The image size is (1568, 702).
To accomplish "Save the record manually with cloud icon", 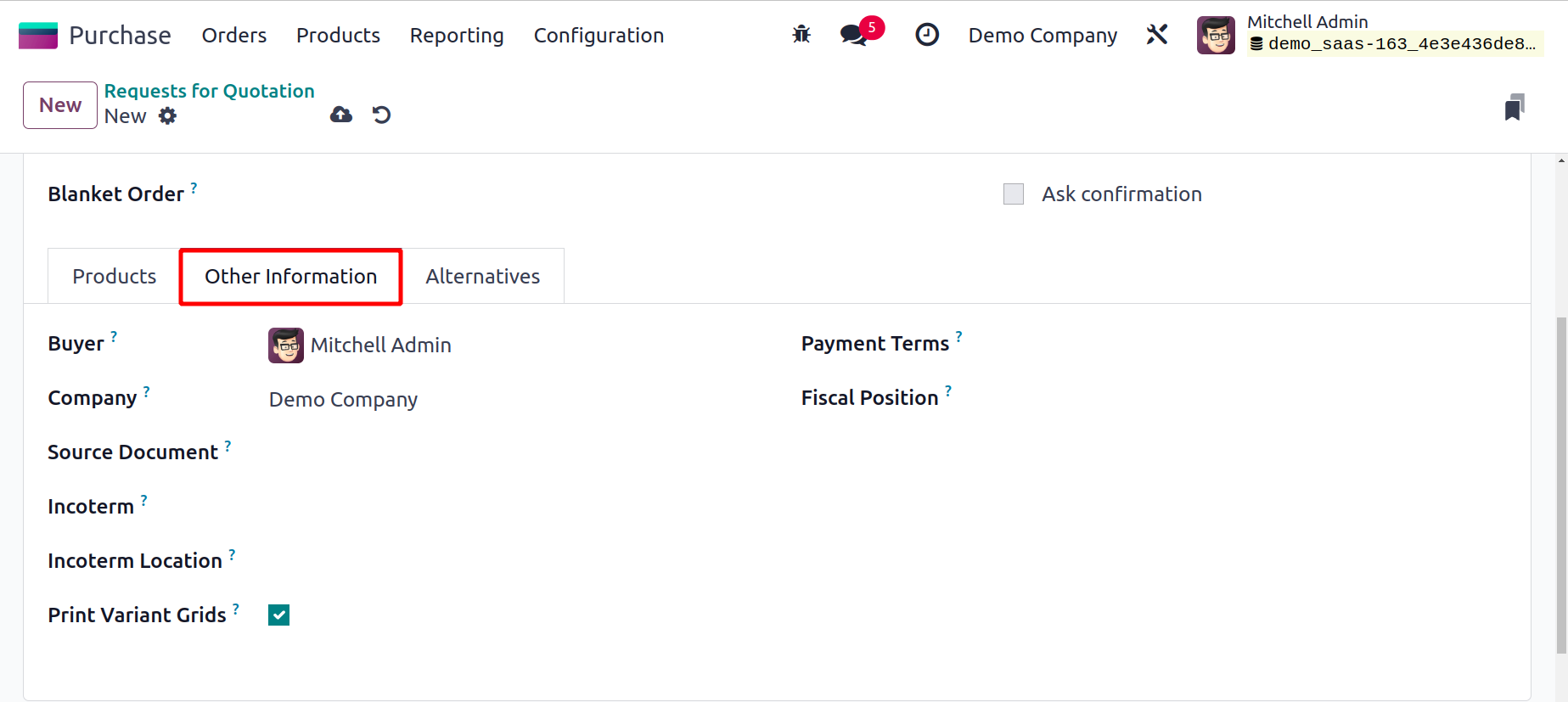I will click(341, 115).
